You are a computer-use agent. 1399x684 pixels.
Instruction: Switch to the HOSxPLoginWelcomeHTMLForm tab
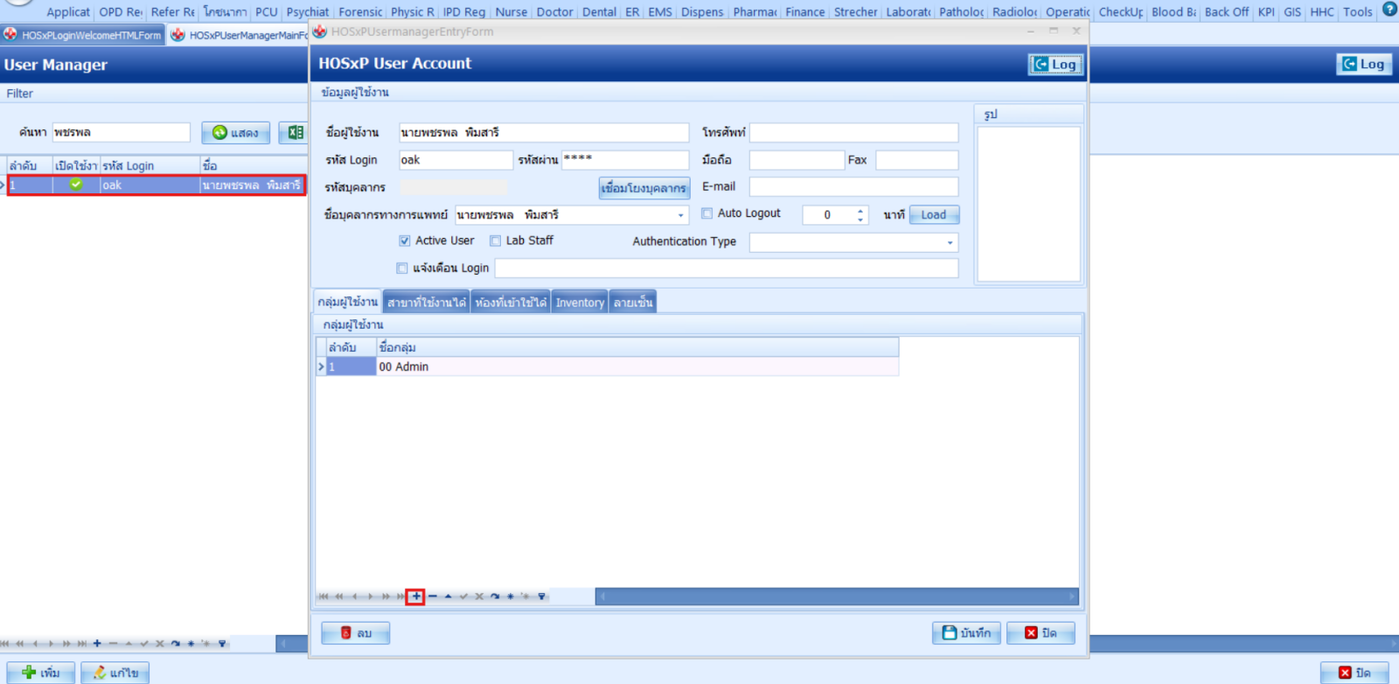(82, 35)
